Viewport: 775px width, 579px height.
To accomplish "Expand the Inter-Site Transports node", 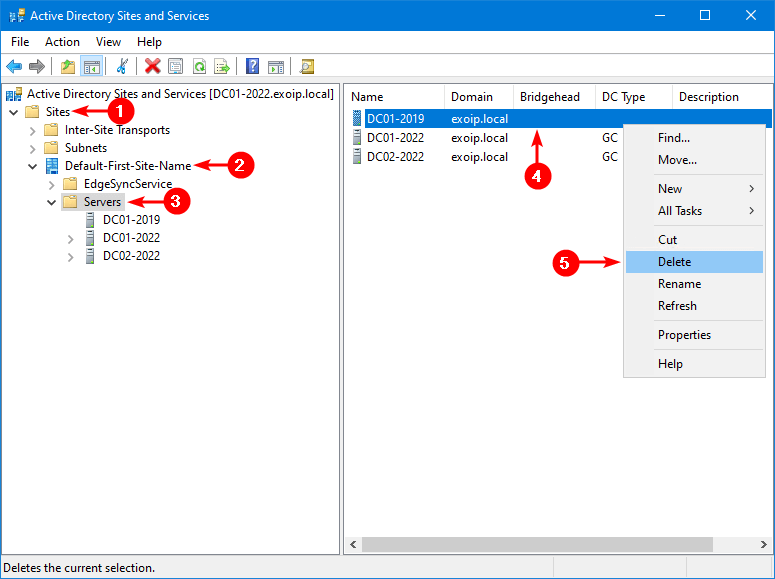I will click(x=33, y=130).
